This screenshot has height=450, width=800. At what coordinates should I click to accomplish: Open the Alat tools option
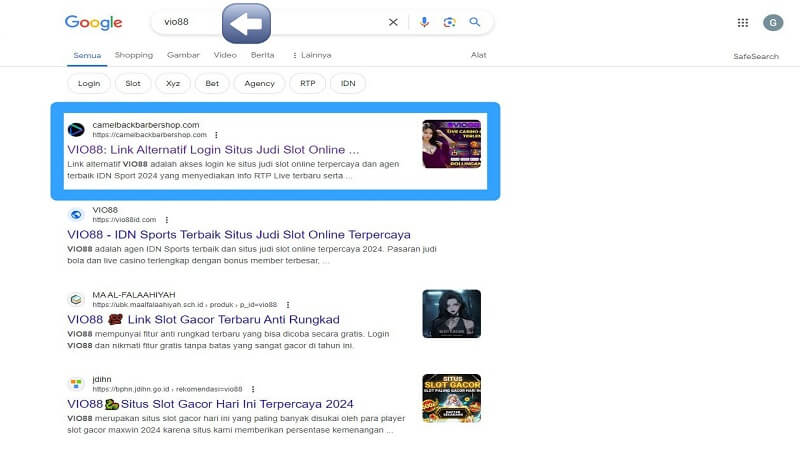pyautogui.click(x=479, y=55)
